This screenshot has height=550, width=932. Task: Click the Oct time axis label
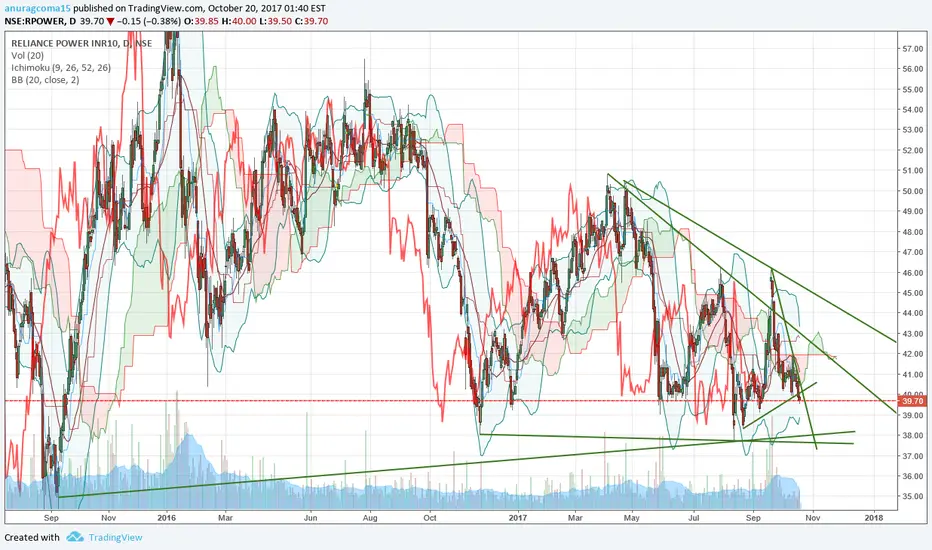coord(430,518)
